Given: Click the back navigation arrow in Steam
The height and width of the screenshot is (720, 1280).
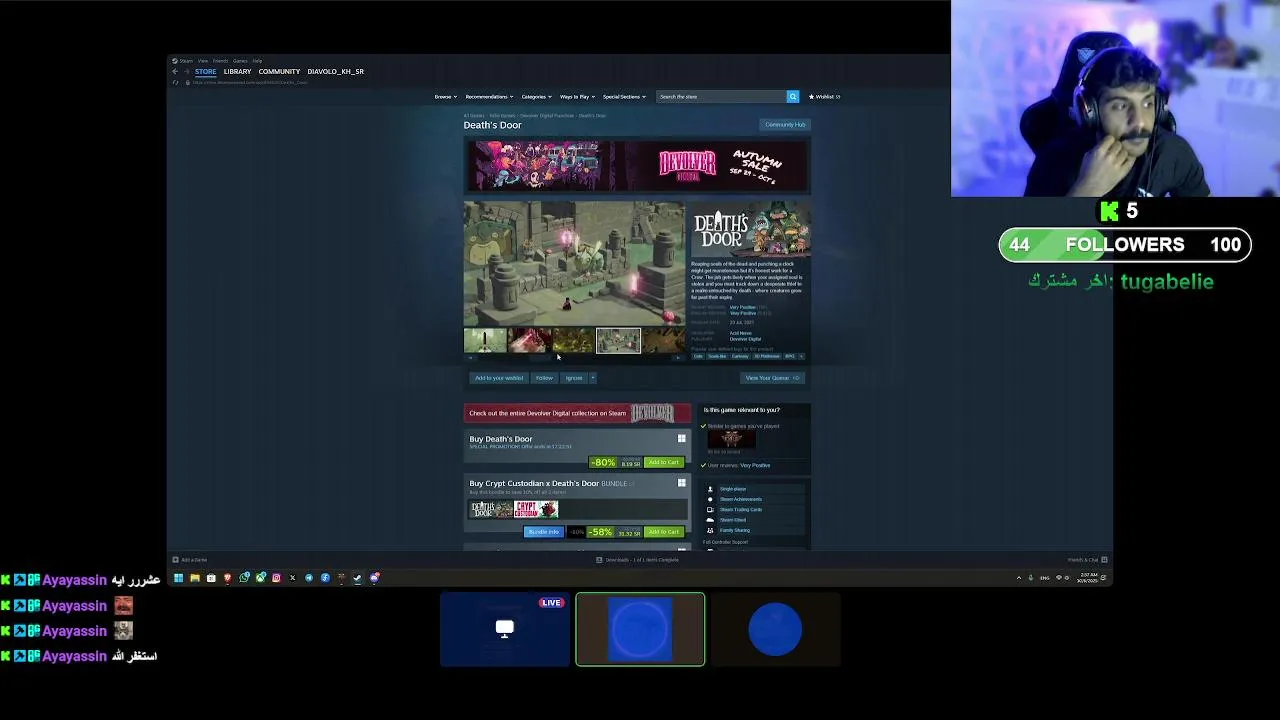Looking at the screenshot, I should 175,72.
